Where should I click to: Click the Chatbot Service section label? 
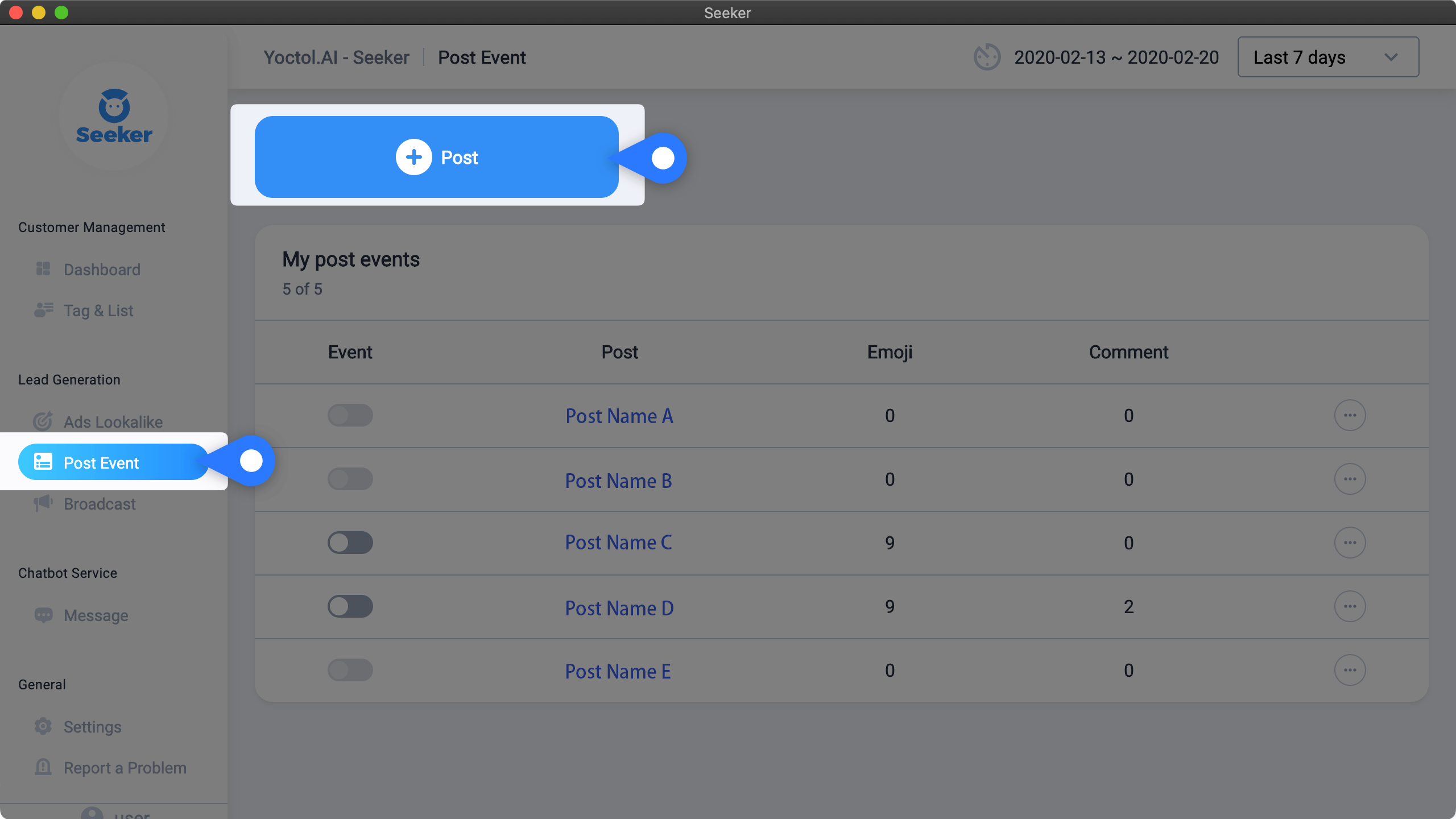(x=68, y=573)
